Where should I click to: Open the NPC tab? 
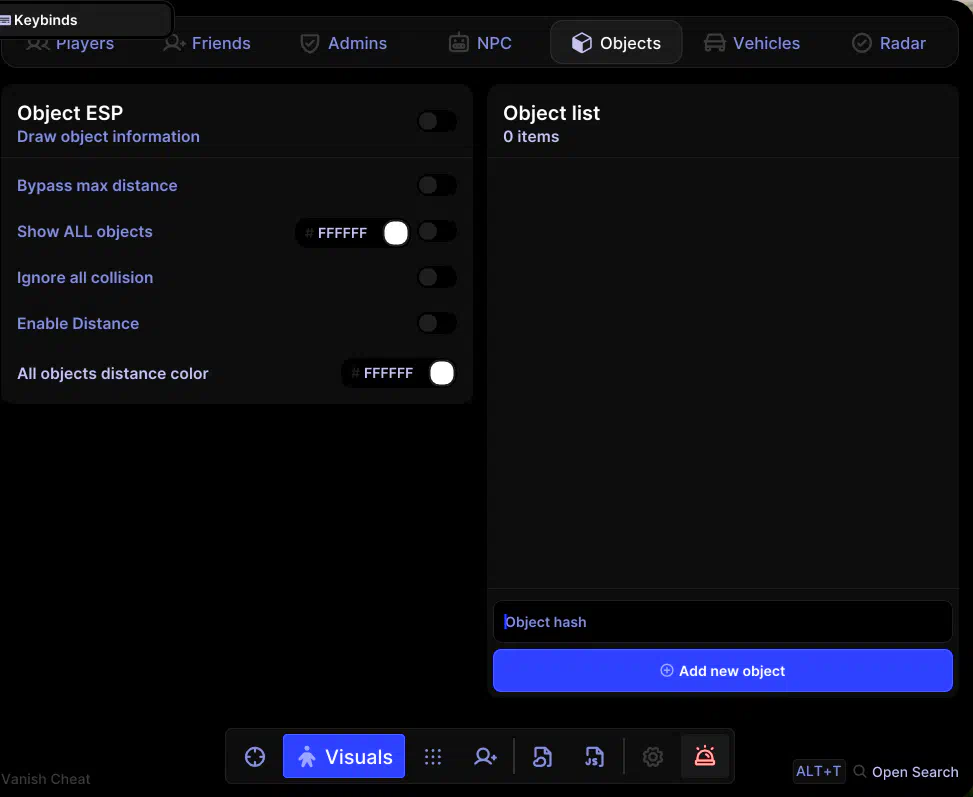click(x=480, y=43)
